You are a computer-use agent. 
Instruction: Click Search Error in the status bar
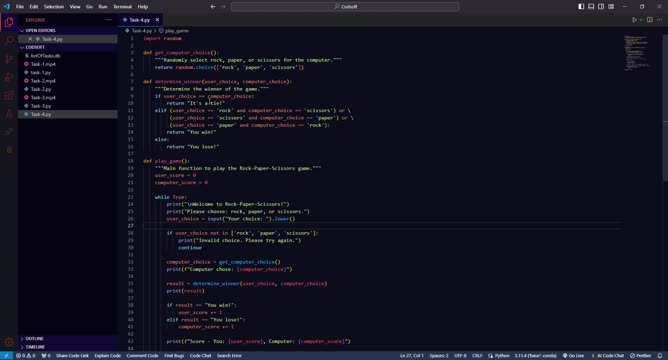click(229, 356)
